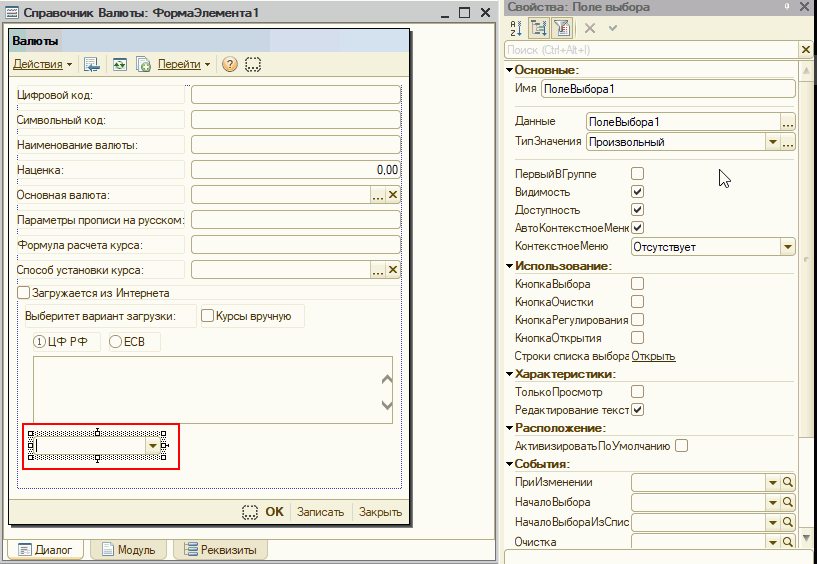Click the OK button on form
The height and width of the screenshot is (564, 817).
coord(274,512)
